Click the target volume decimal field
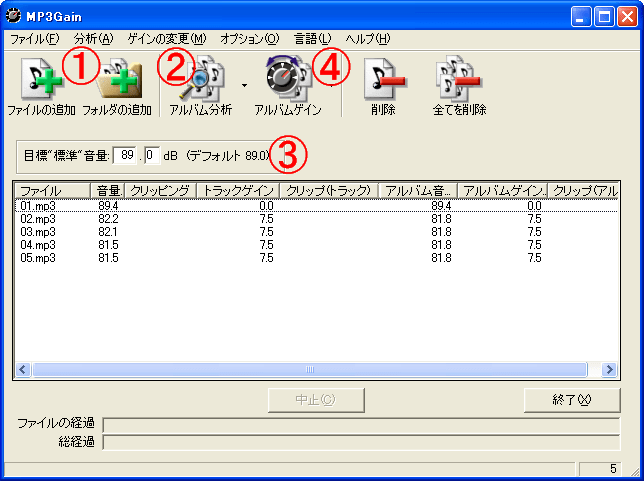Viewport: 644px width, 481px height. [x=150, y=155]
